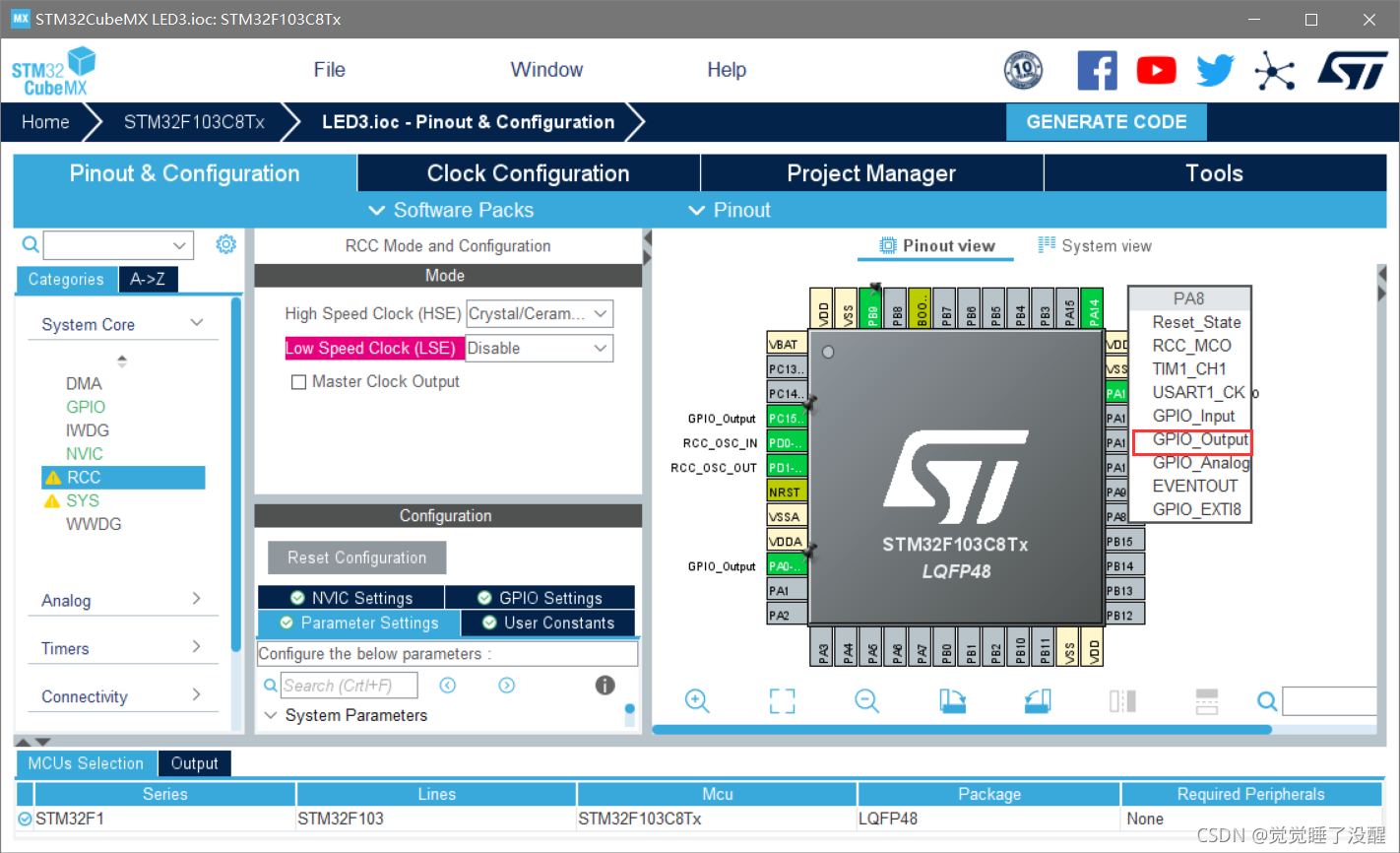Image resolution: width=1400 pixels, height=853 pixels.
Task: Go to the next parameter search result
Action: click(507, 686)
